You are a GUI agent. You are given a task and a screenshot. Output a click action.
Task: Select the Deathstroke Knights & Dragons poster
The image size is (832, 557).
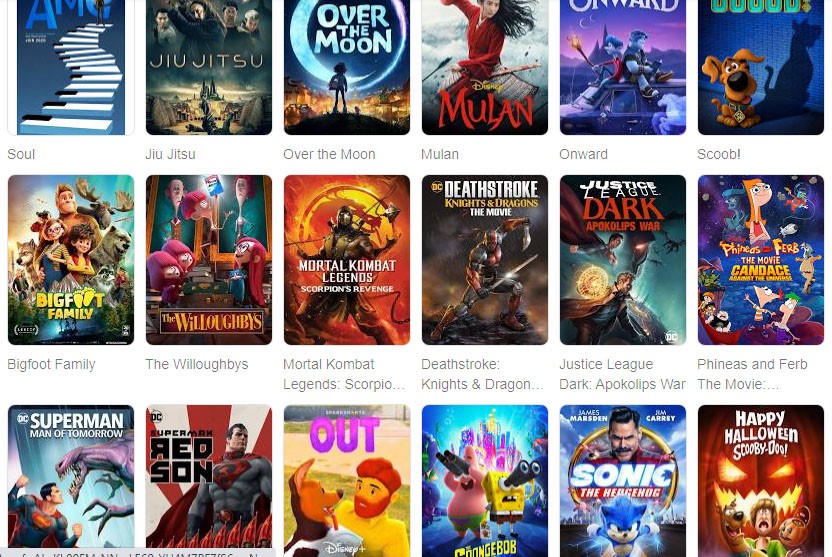coord(485,260)
